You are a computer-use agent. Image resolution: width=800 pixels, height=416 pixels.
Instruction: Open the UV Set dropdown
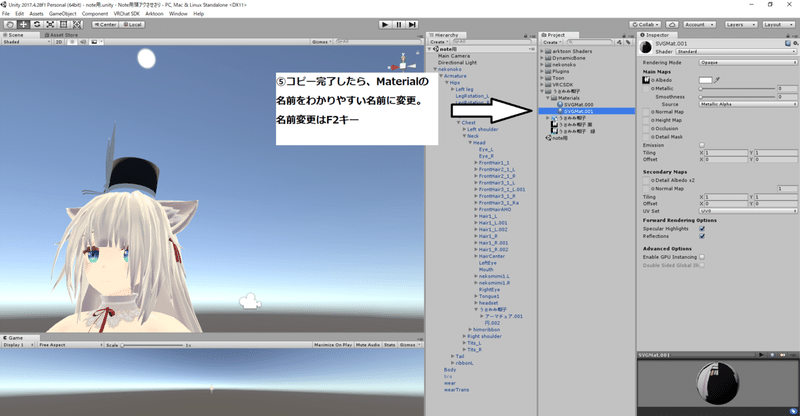click(x=748, y=211)
